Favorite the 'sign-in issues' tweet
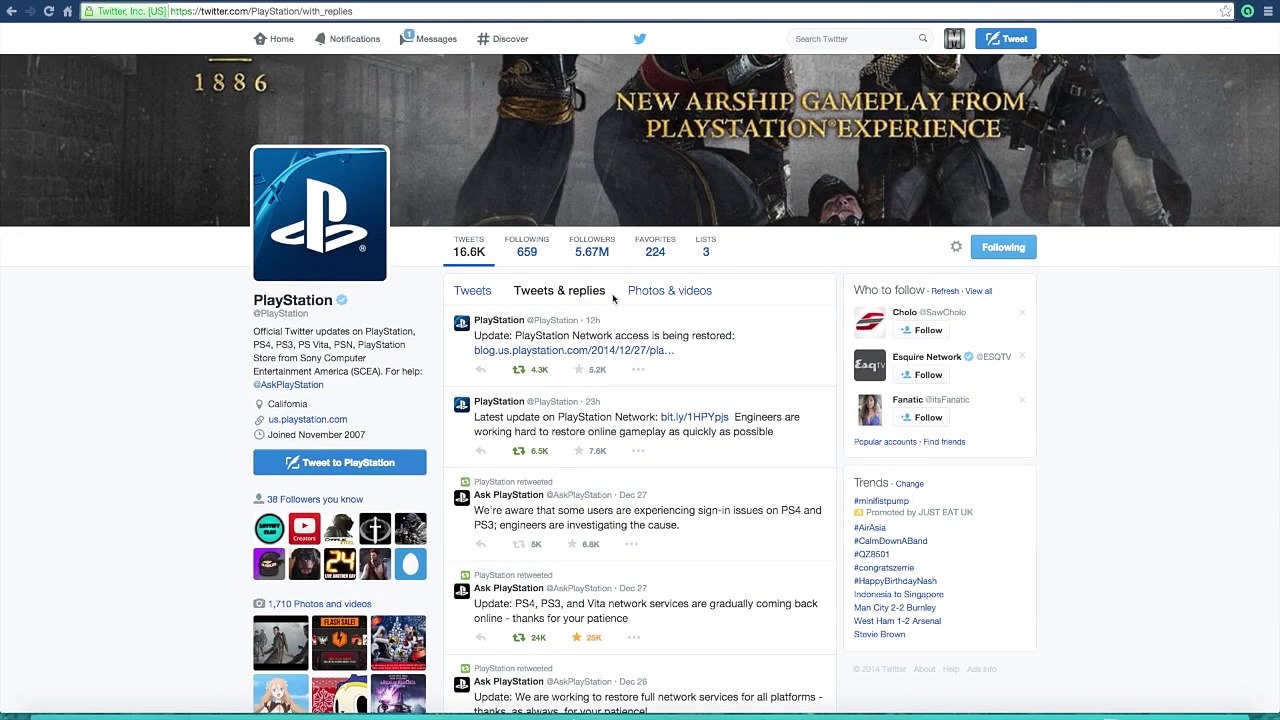 [x=572, y=544]
